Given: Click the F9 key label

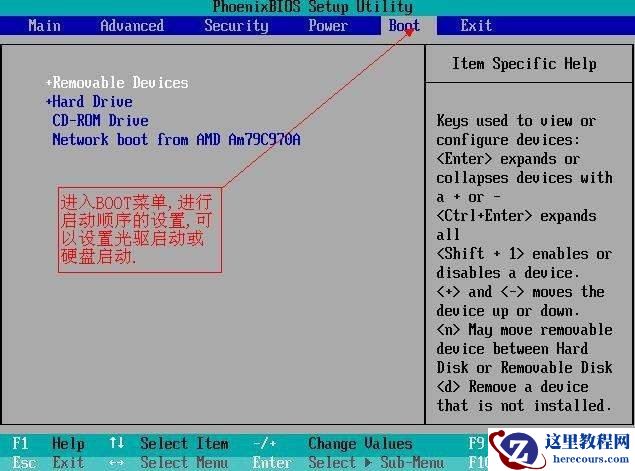Looking at the screenshot, I should (x=477, y=444).
